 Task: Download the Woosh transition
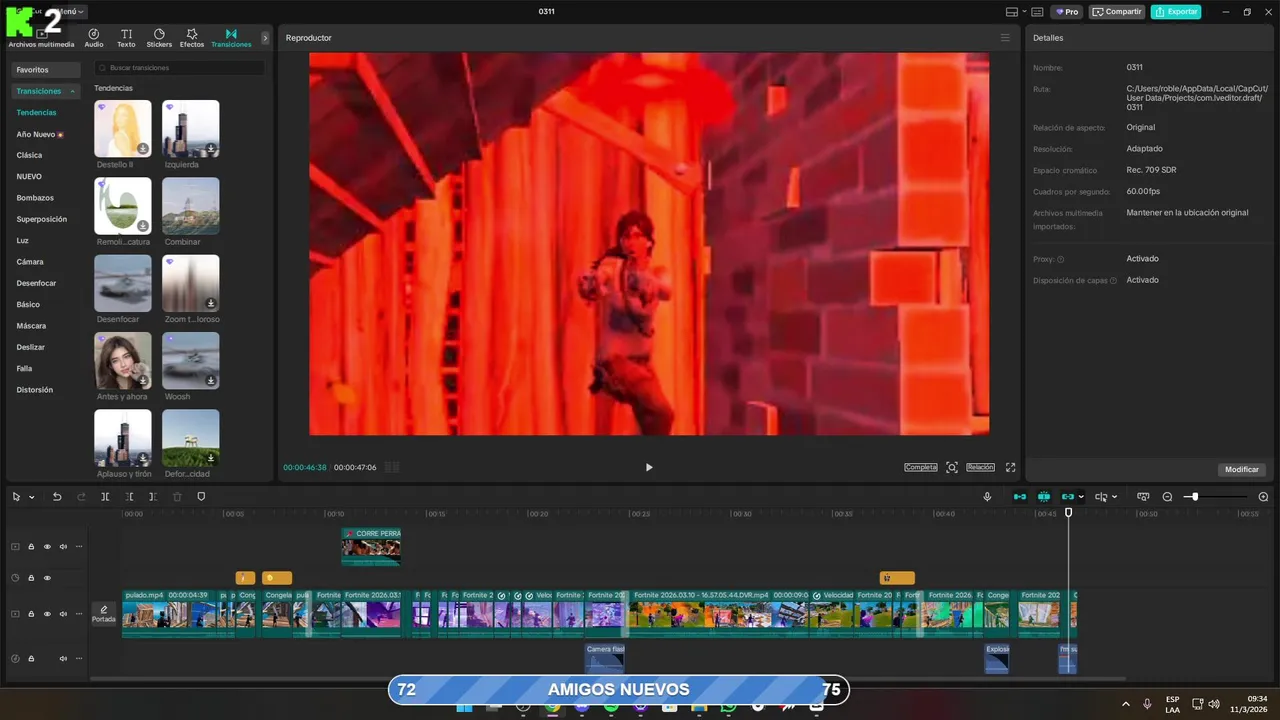[x=211, y=381]
